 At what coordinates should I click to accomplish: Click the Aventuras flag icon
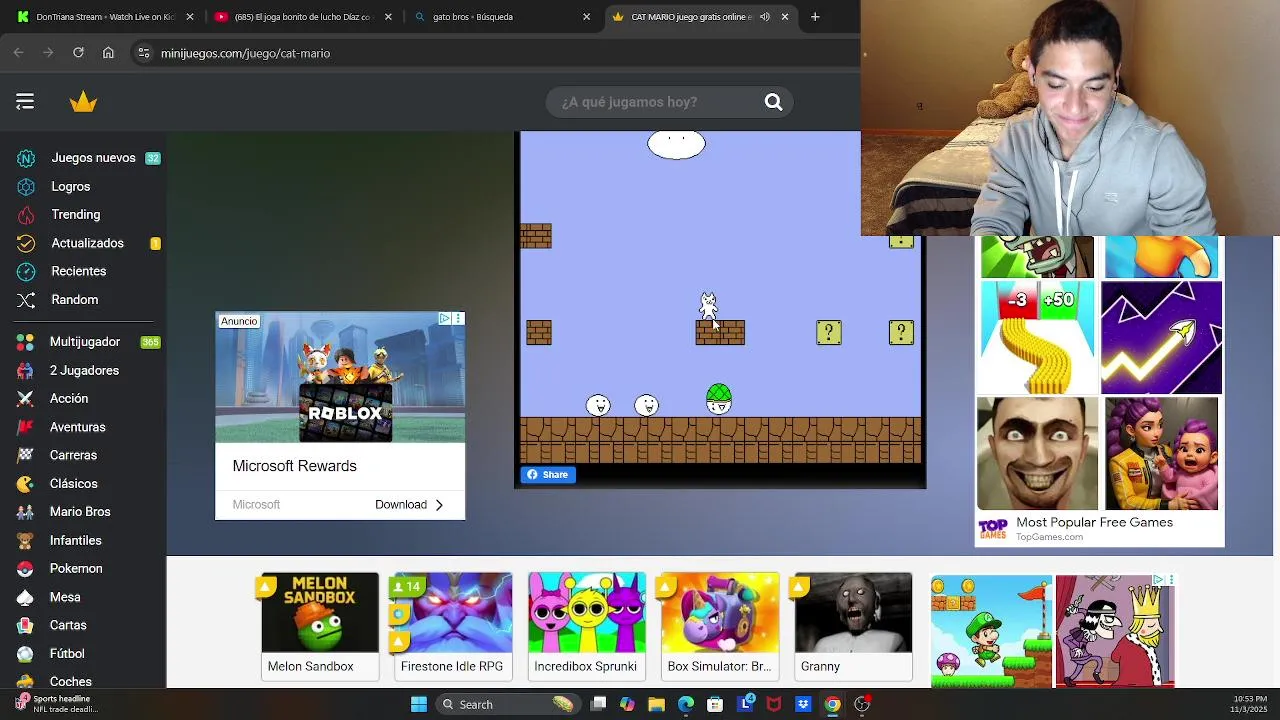(x=26, y=427)
